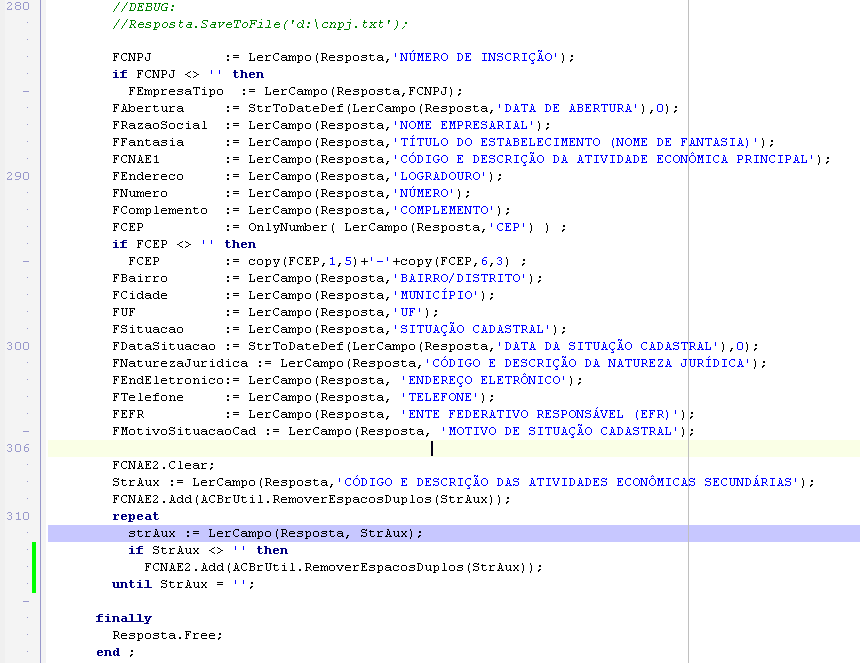This screenshot has width=861, height=663.
Task: Click the 'ATIVIDADE ECONÔMICA PRINCIPAL' string
Action: click(x=604, y=159)
